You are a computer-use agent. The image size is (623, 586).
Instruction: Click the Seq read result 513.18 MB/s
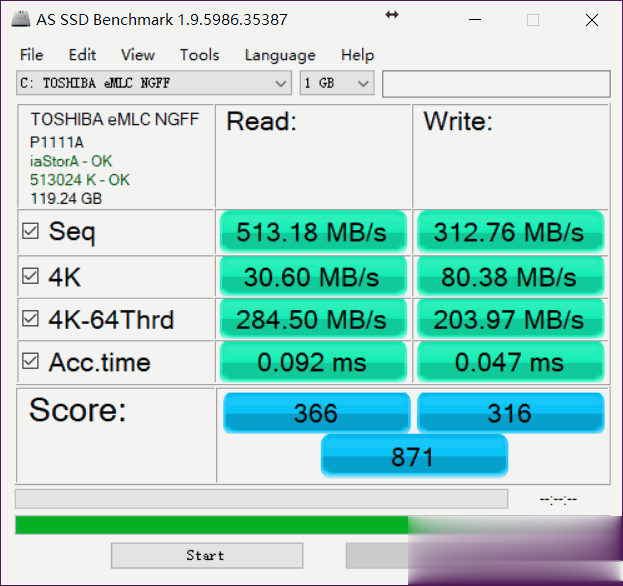pos(313,232)
